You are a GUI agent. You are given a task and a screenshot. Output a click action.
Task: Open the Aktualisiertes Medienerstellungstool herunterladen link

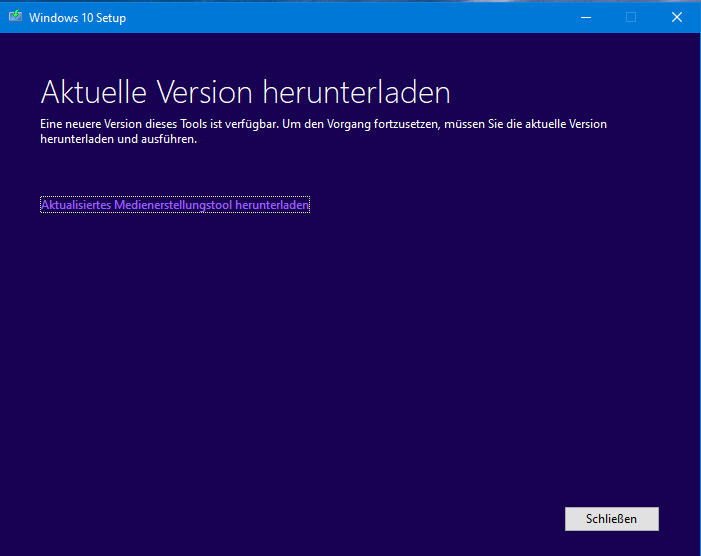click(x=175, y=205)
